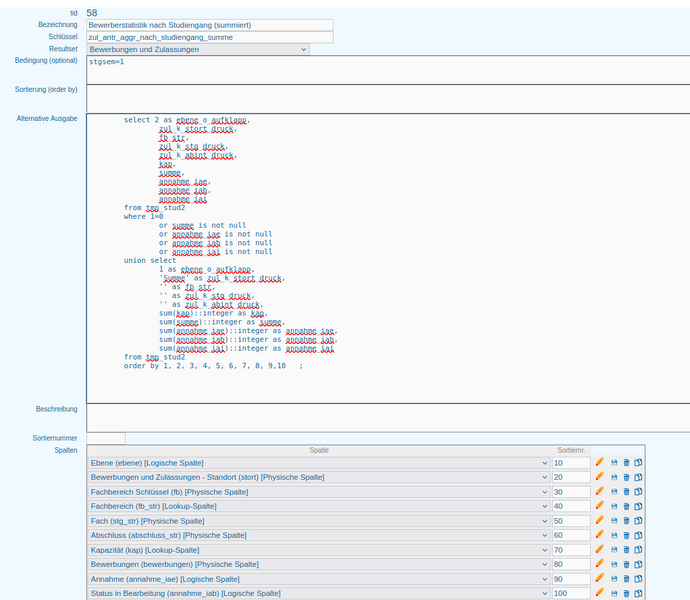Copy the Fach (stg_str) row
The width and height of the screenshot is (690, 600).
tap(638, 521)
